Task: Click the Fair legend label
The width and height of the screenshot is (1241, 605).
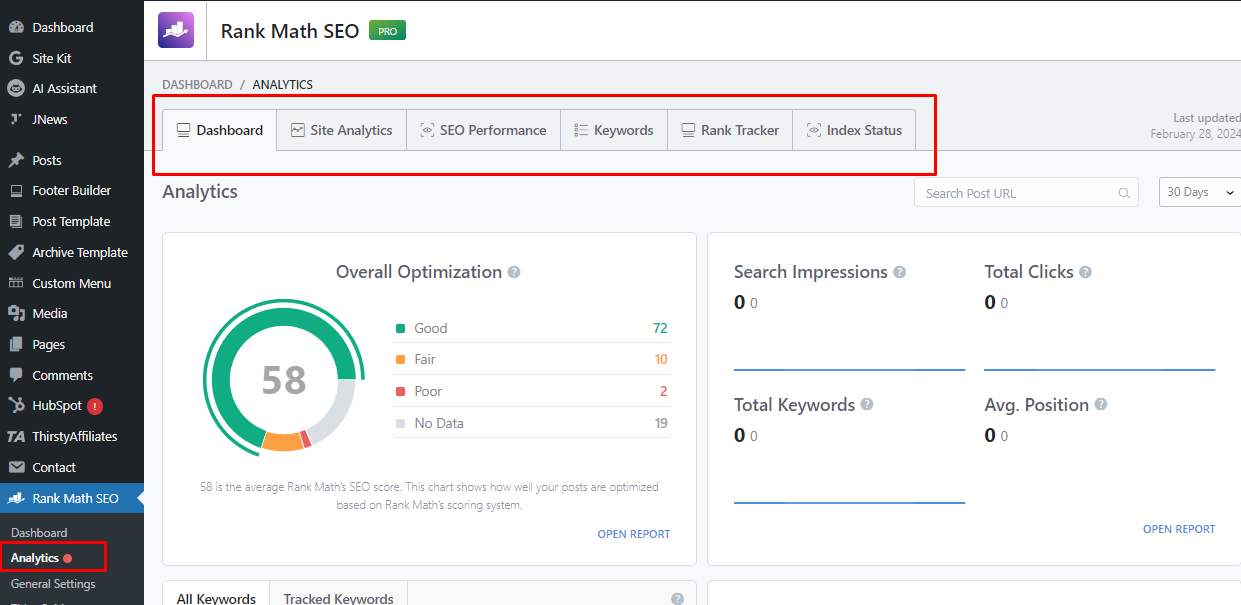Action: point(425,359)
